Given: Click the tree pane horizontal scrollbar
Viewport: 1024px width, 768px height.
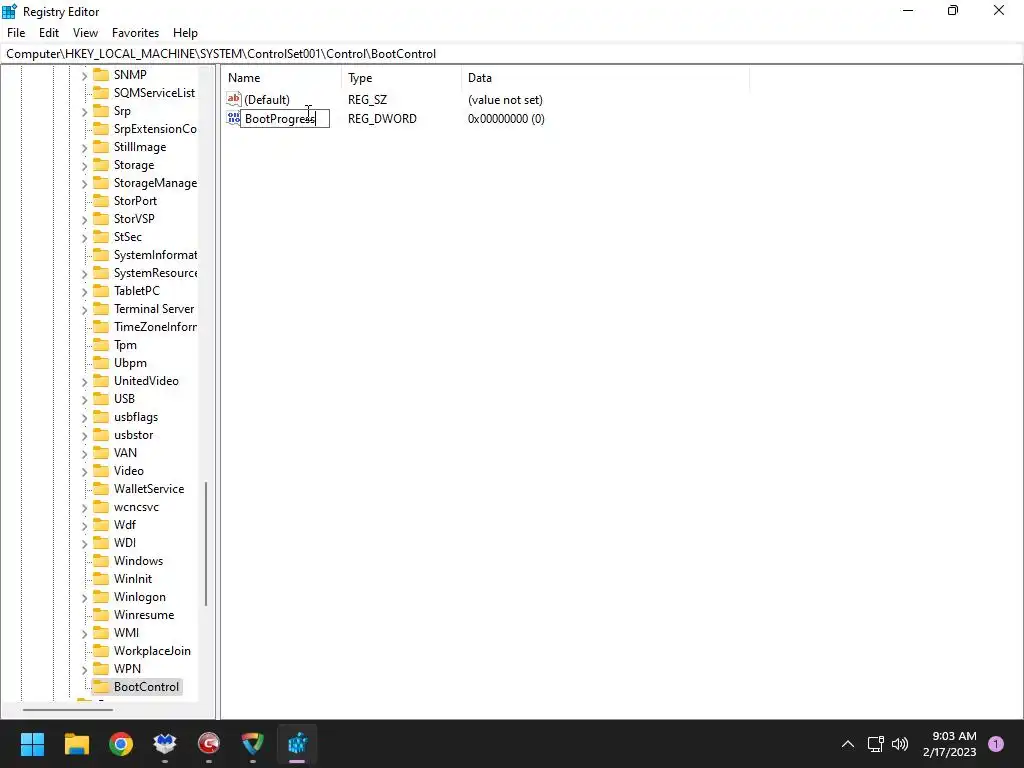Looking at the screenshot, I should coord(68,709).
